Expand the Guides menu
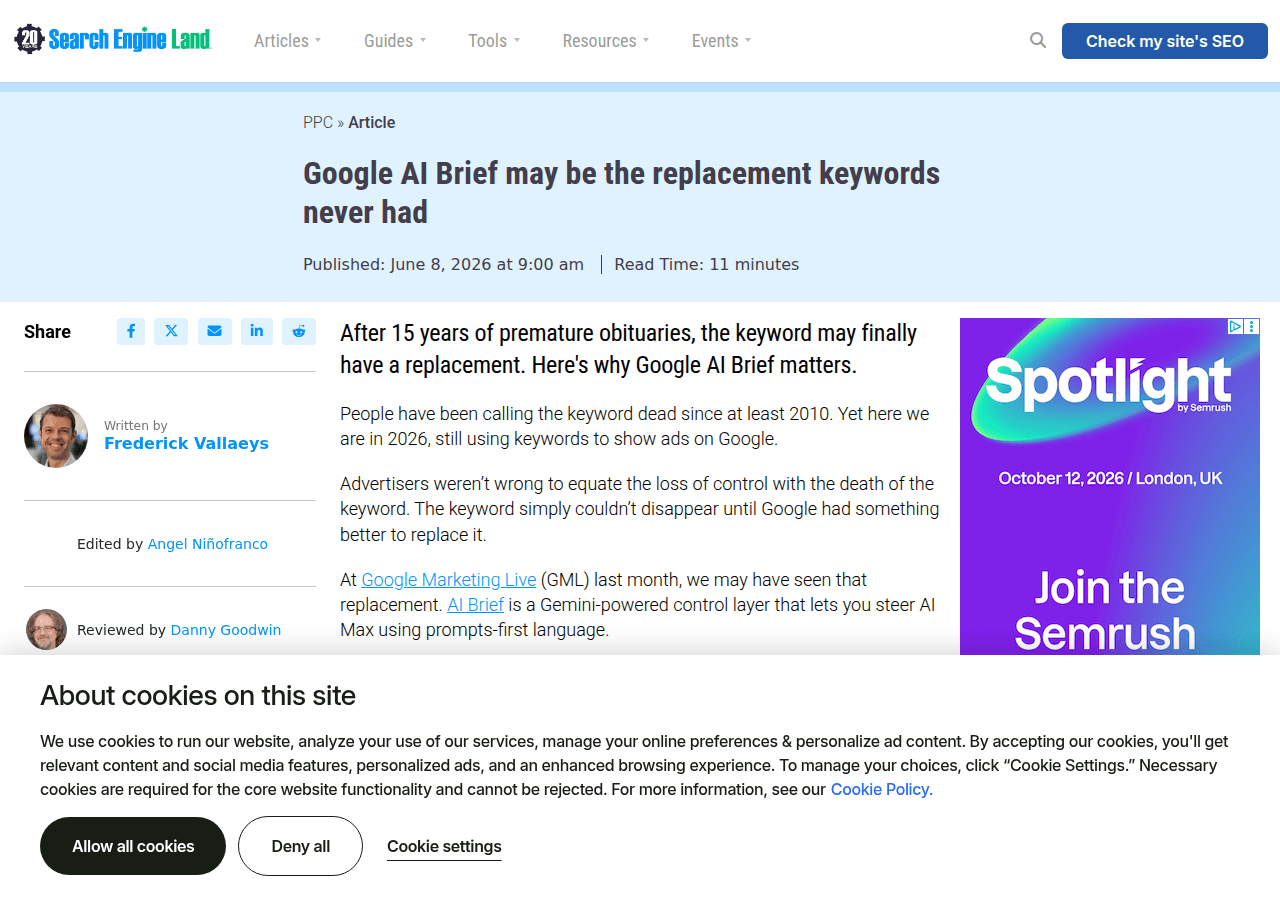This screenshot has width=1280, height=900. pos(395,41)
